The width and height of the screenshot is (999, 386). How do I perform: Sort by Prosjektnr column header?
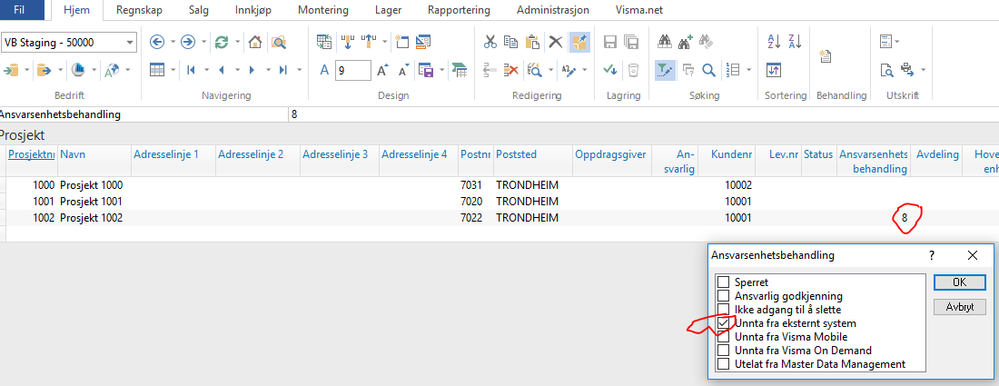[31, 154]
